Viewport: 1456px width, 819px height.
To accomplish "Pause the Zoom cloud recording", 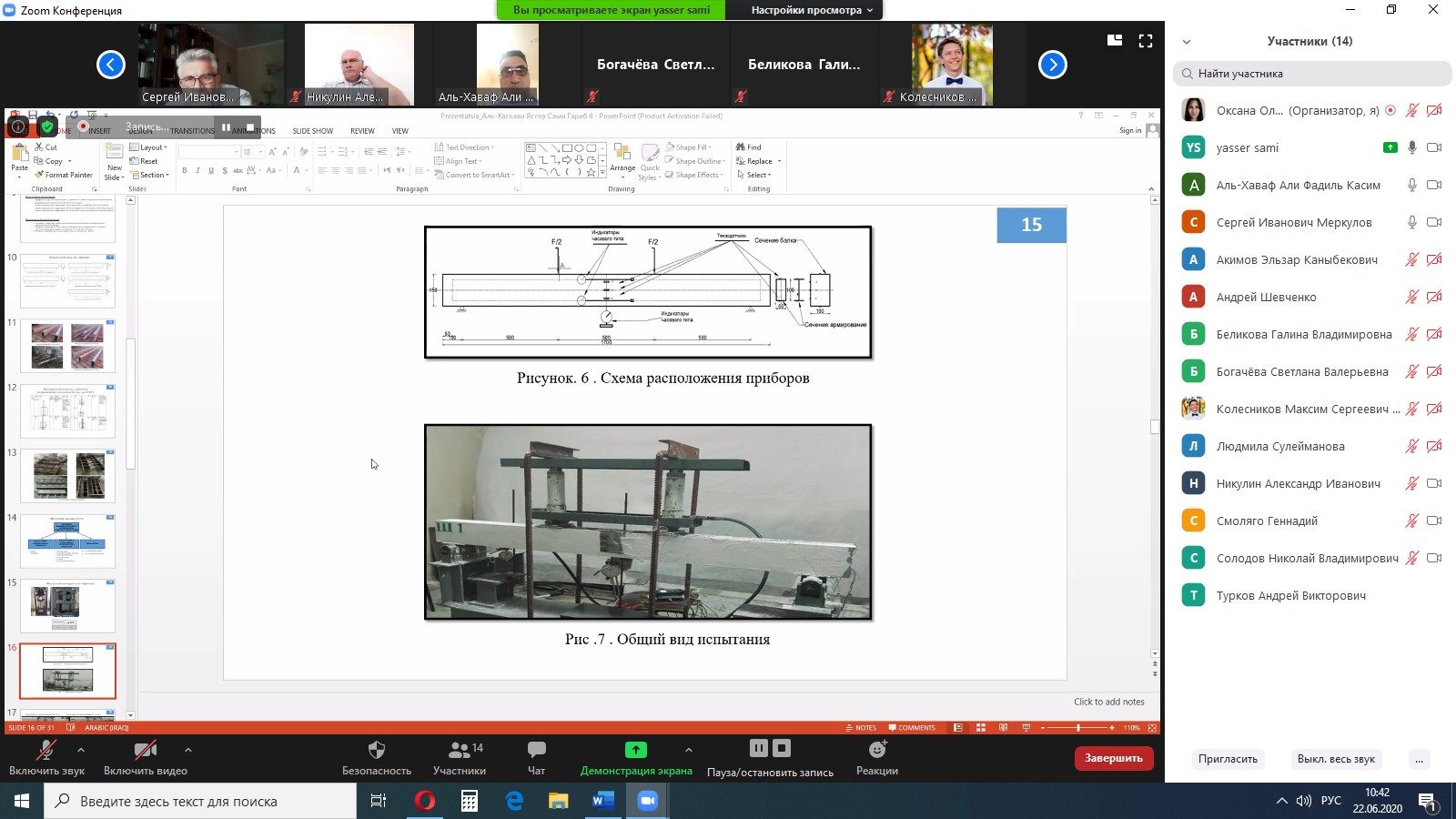I will [x=759, y=748].
